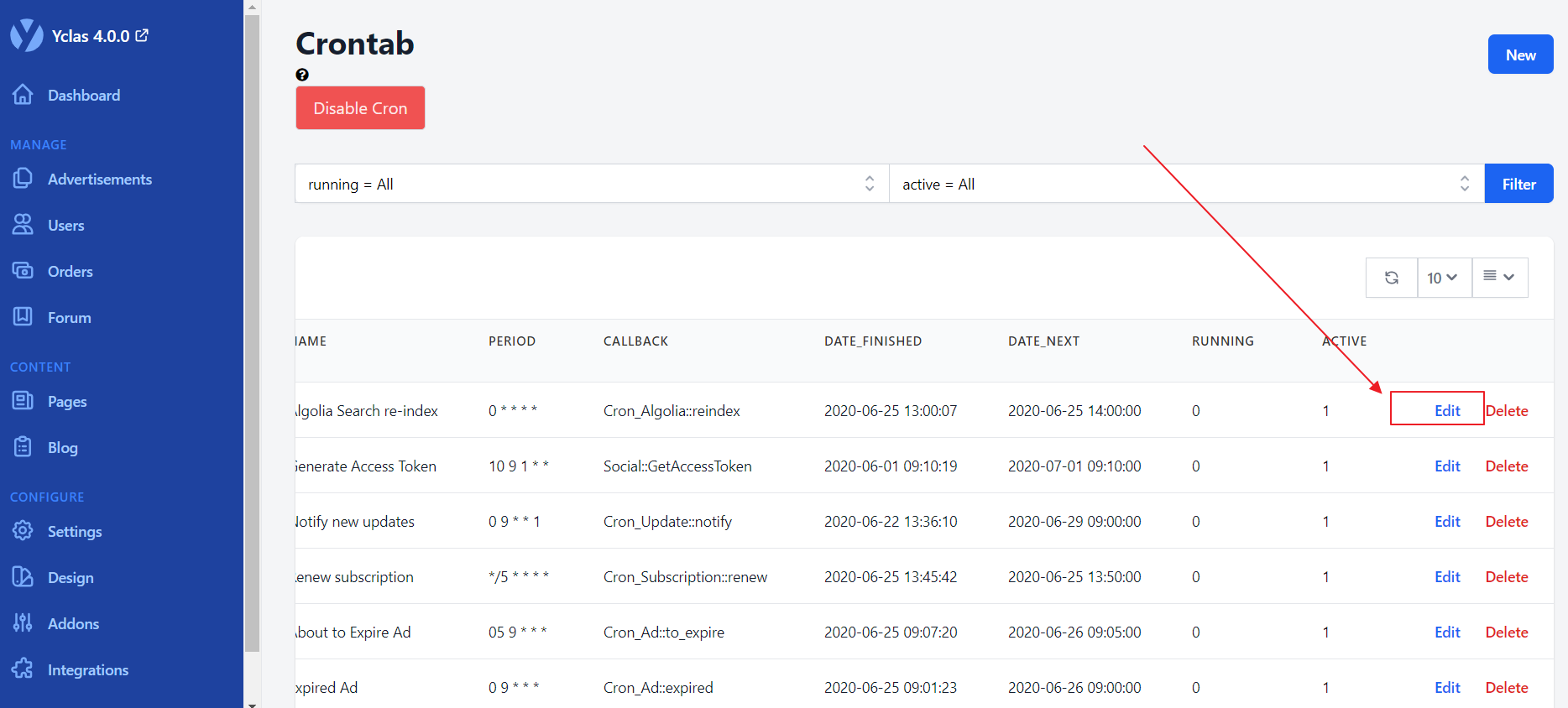1568x708 pixels.
Task: Click the Advertisements sidebar icon
Action: [x=23, y=179]
